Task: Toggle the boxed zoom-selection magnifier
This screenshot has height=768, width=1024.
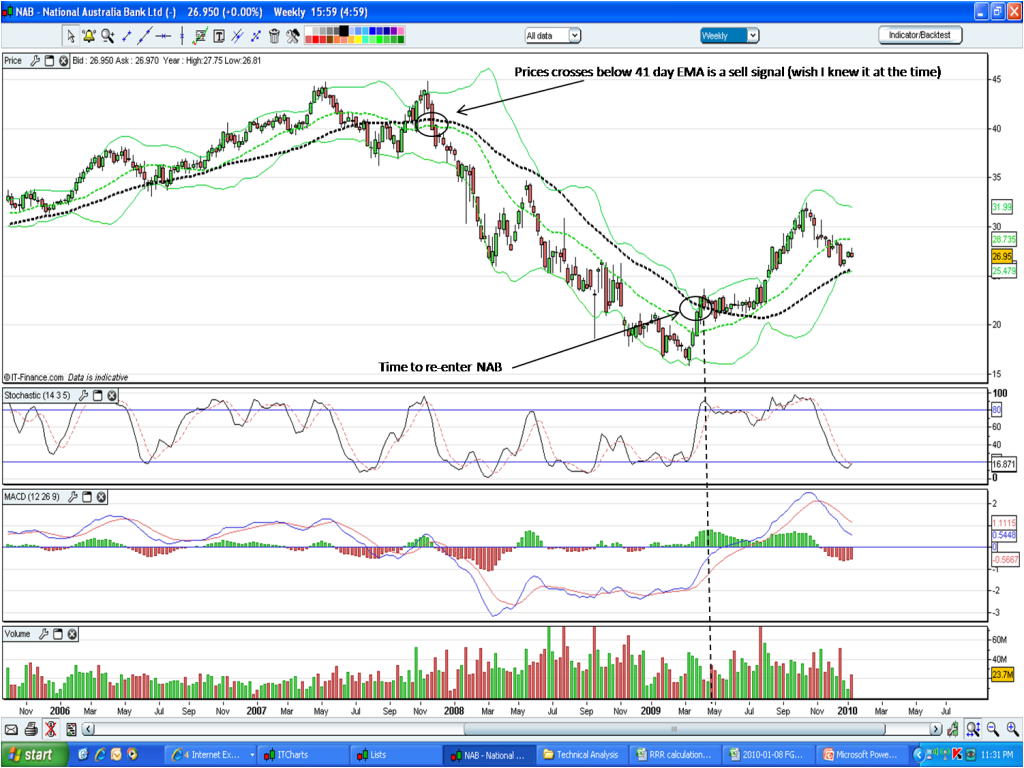Action: [973, 729]
